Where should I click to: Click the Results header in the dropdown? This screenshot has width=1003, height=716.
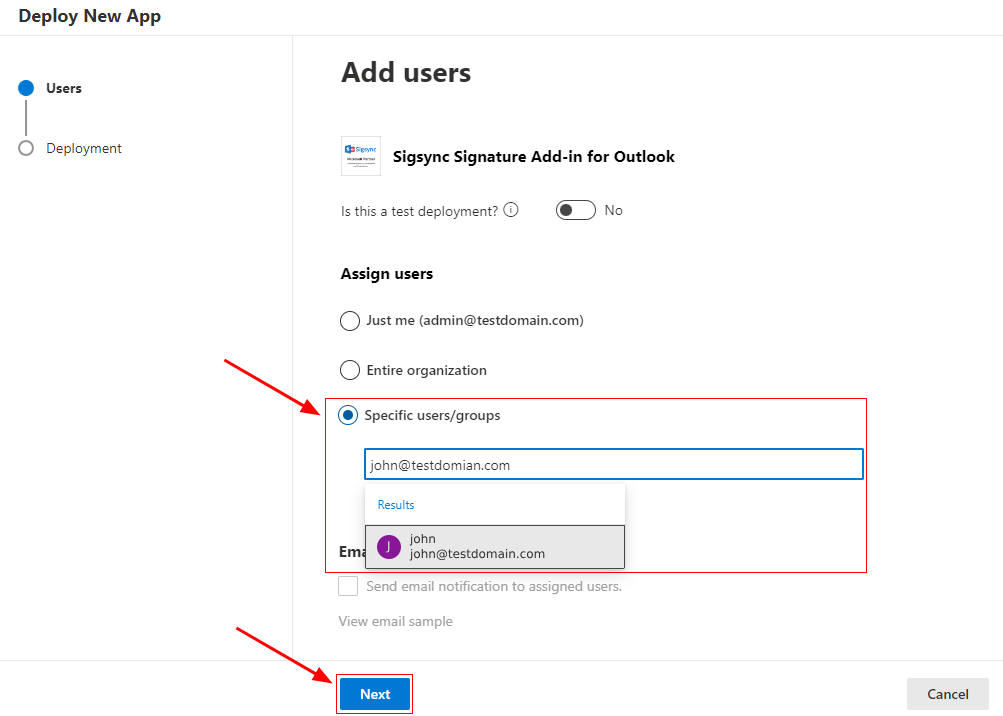396,505
